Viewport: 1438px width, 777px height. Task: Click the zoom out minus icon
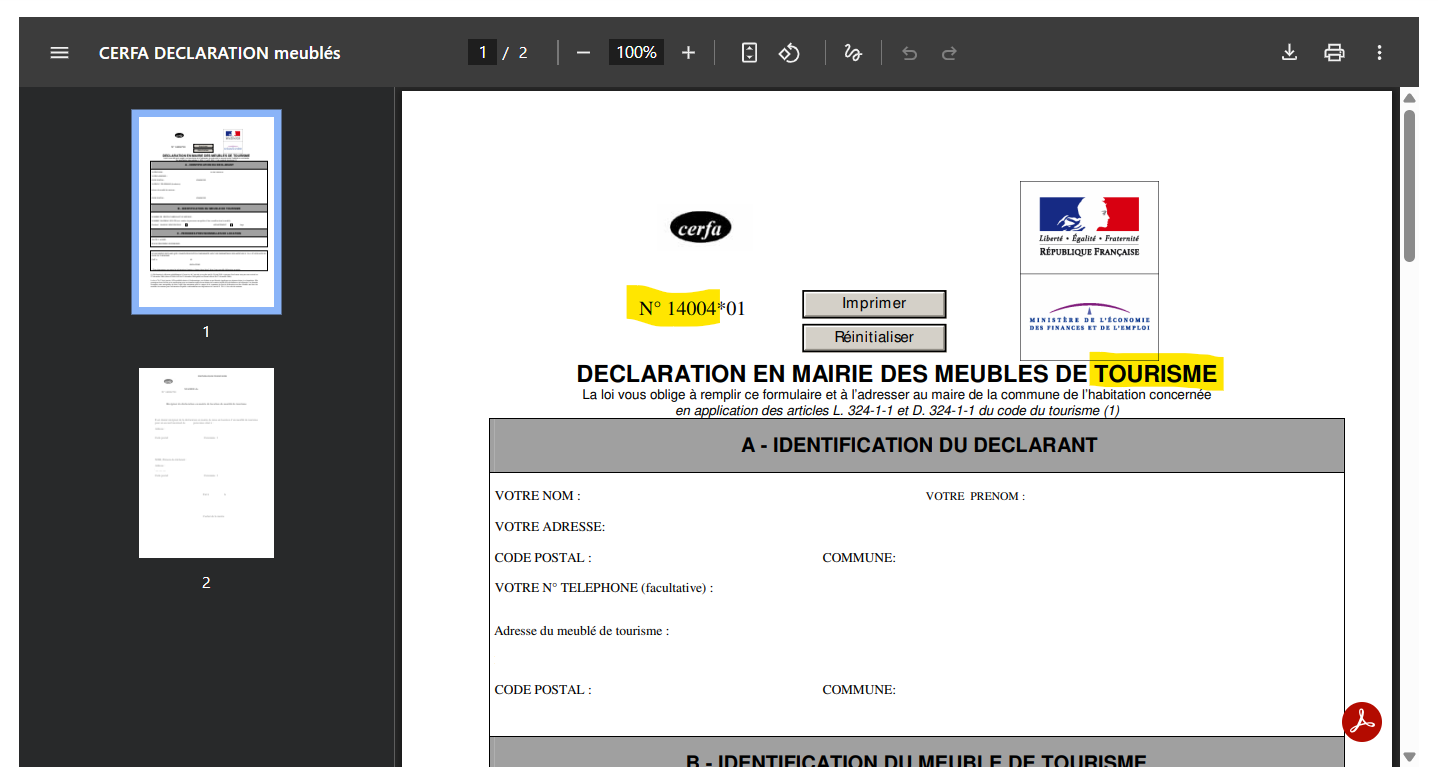coord(584,53)
